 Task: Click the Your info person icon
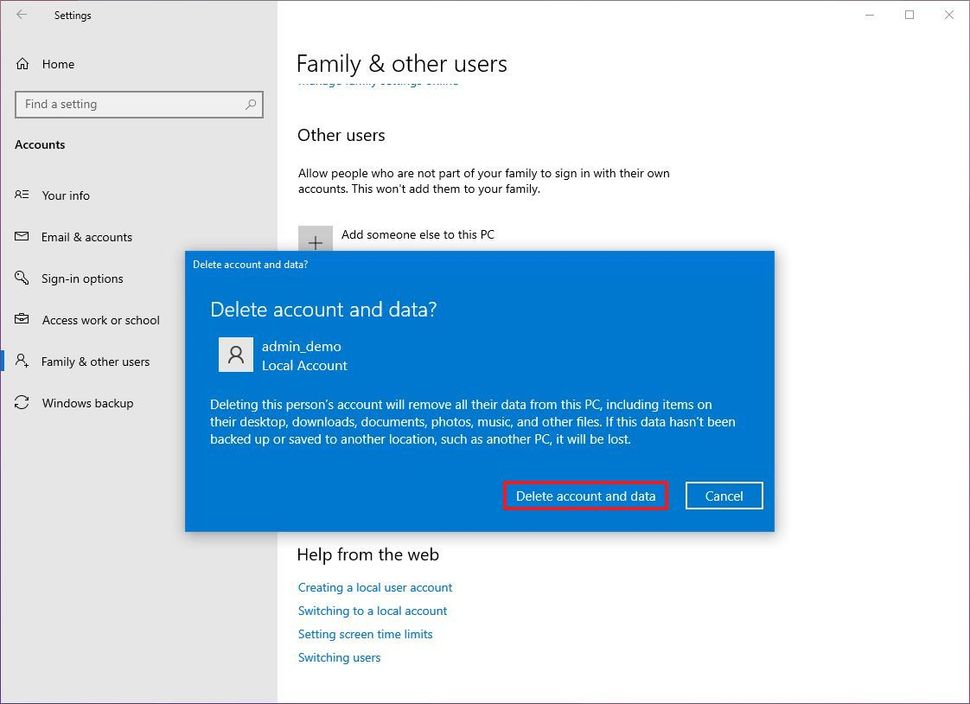22,195
